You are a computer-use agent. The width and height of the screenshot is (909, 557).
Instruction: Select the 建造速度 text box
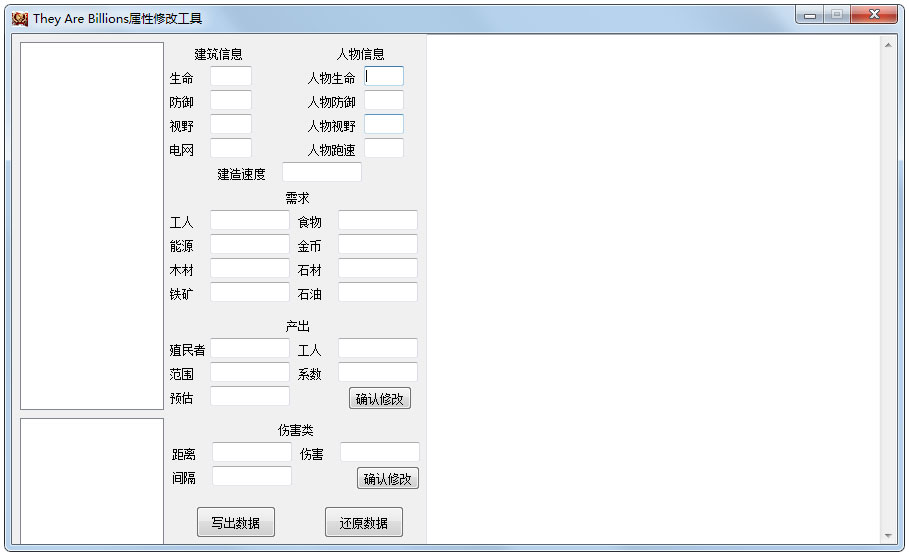pos(321,172)
